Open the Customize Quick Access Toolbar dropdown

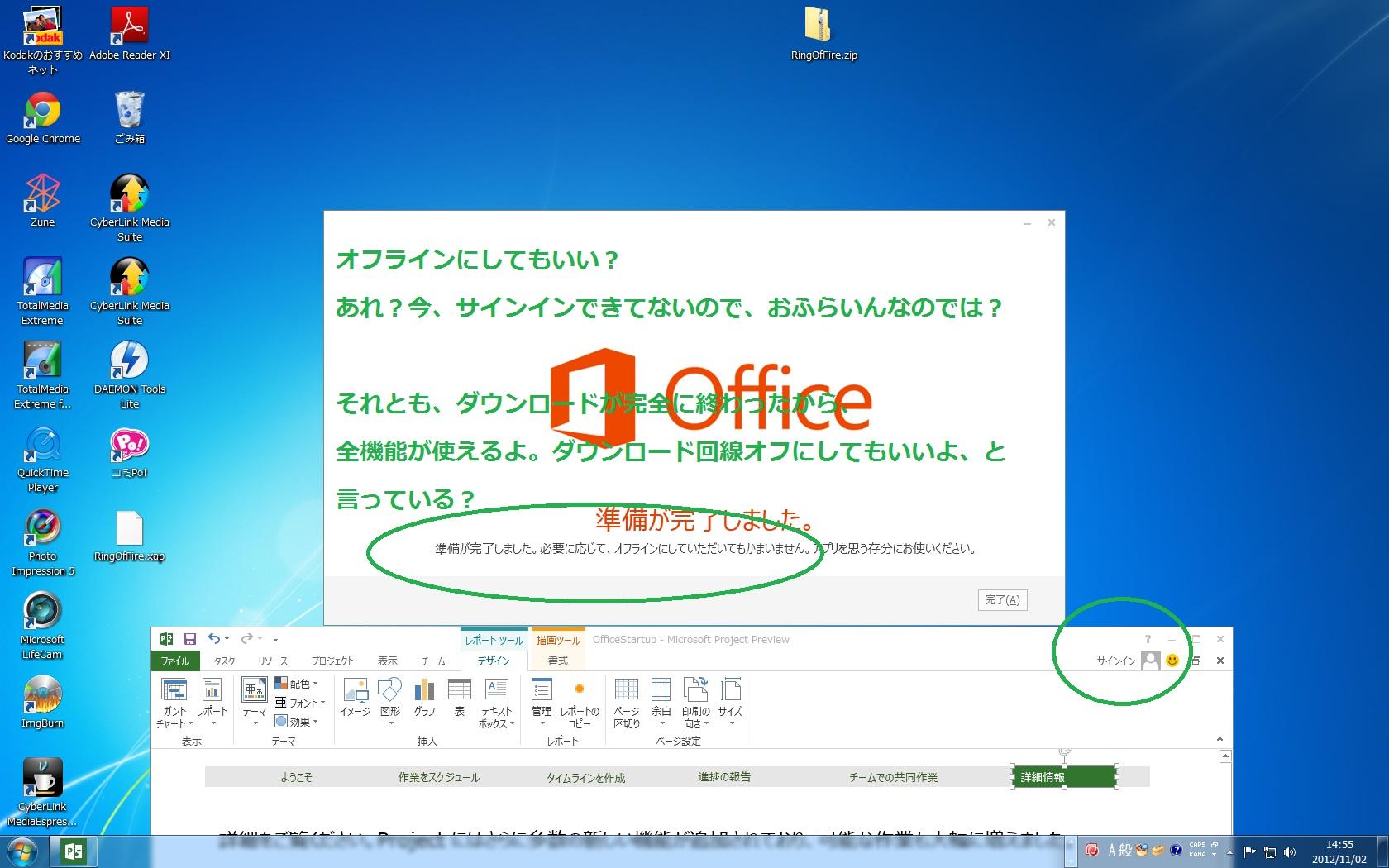tap(275, 639)
